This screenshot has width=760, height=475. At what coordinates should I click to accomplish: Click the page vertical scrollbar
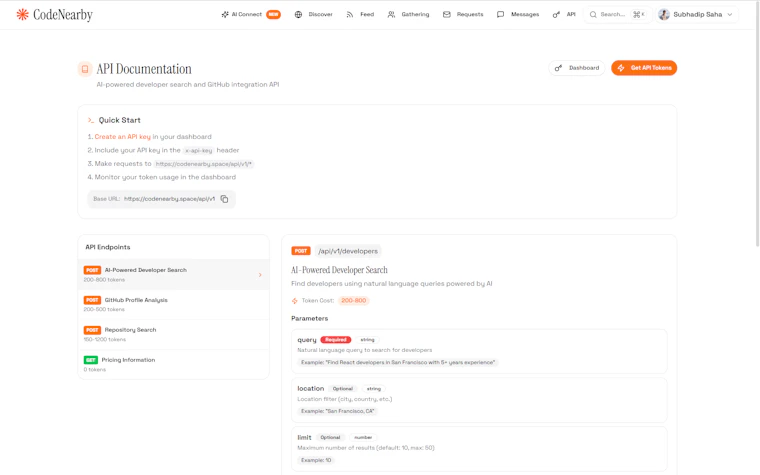coord(757,124)
